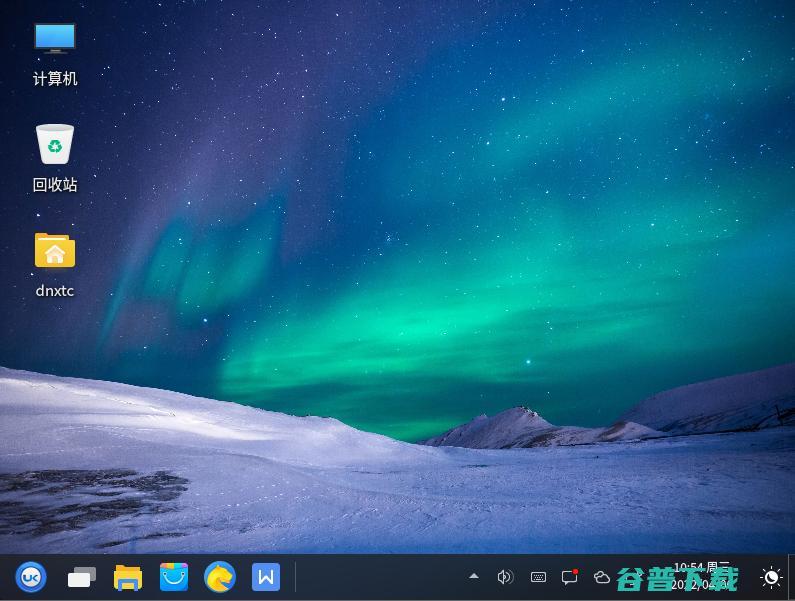Toggle night mode sun icon

[771, 578]
